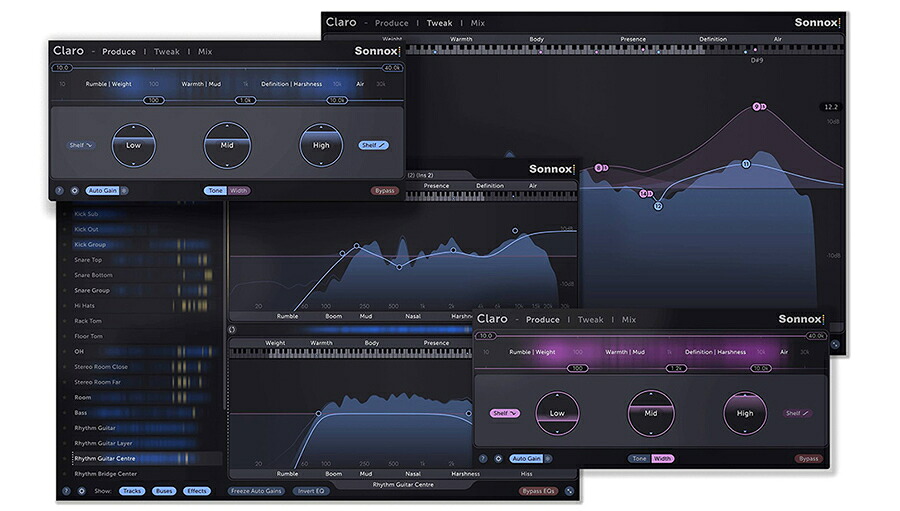
Task: Open Produce tab in the Tweak window
Action: point(391,23)
